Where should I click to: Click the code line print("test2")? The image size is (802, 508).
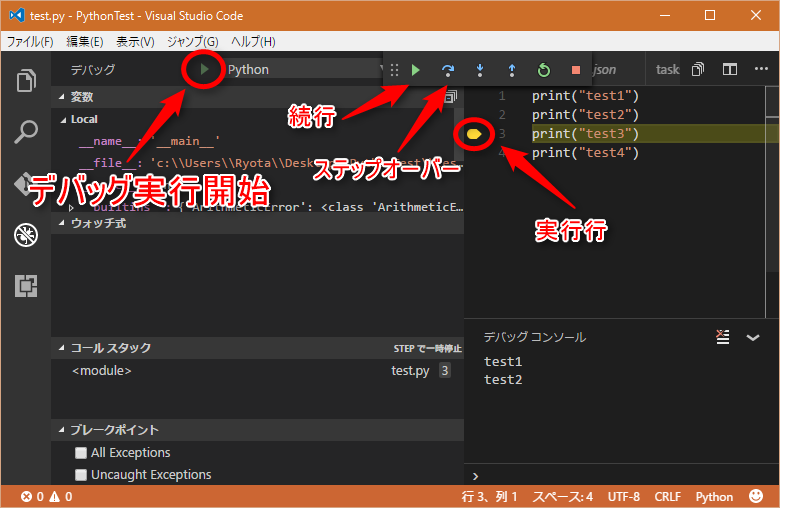(585, 115)
